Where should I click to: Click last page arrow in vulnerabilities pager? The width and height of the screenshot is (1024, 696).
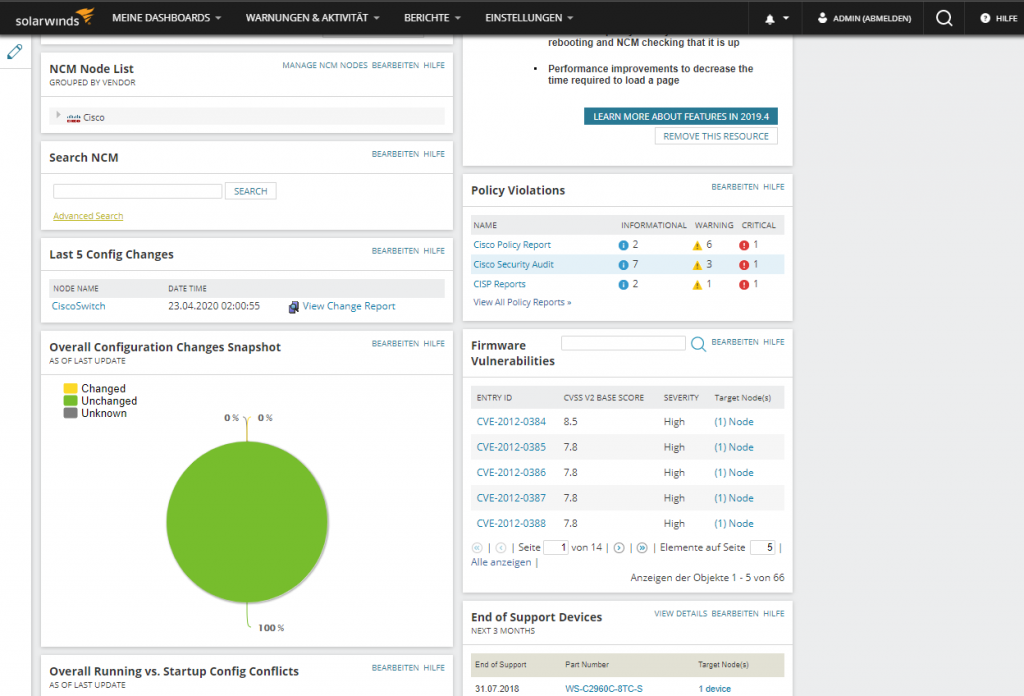[642, 548]
